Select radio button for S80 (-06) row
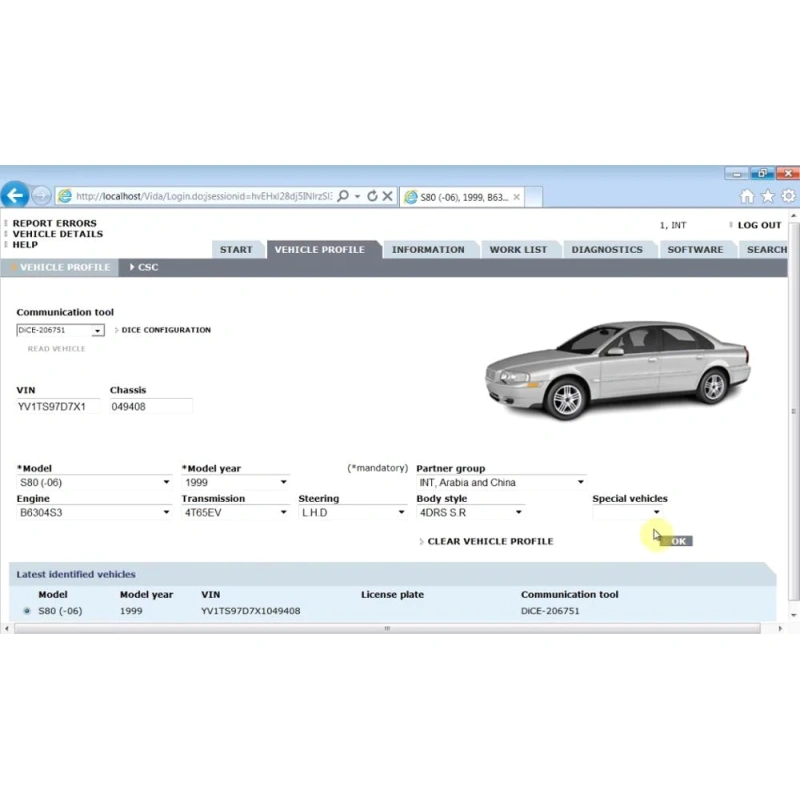This screenshot has width=800, height=800. 27,611
